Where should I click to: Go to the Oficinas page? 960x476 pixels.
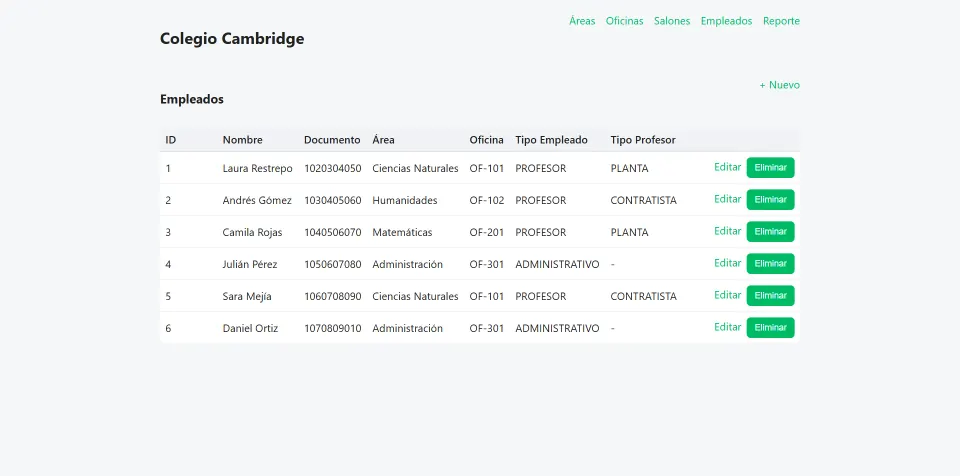624,21
